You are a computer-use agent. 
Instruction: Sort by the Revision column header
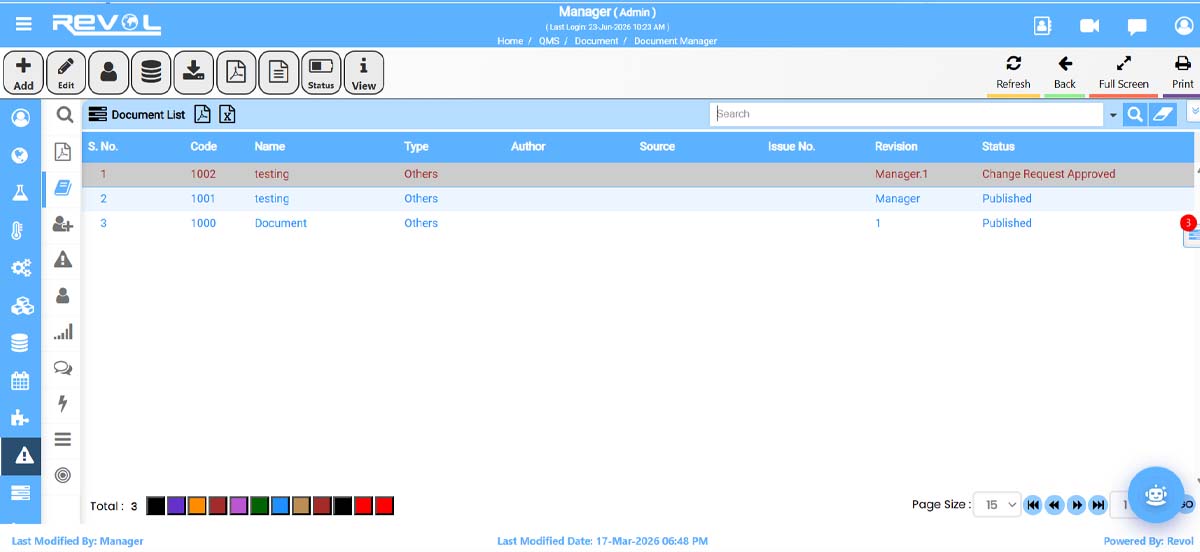[x=896, y=146]
